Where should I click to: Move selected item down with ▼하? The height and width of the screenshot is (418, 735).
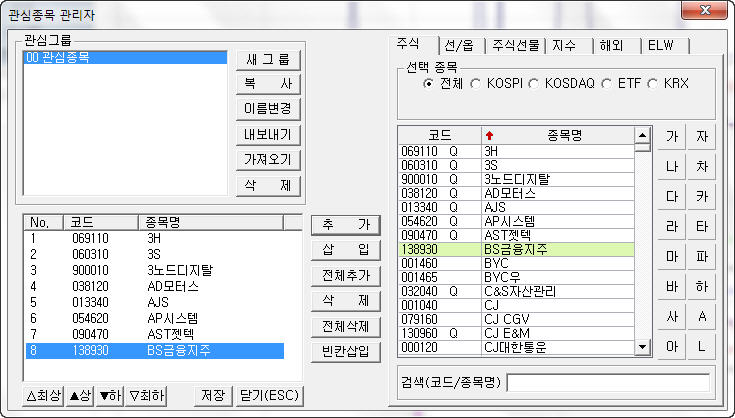coord(109,394)
